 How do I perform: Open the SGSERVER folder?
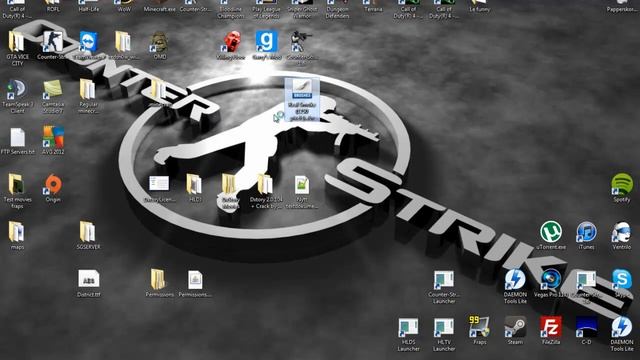(88, 232)
